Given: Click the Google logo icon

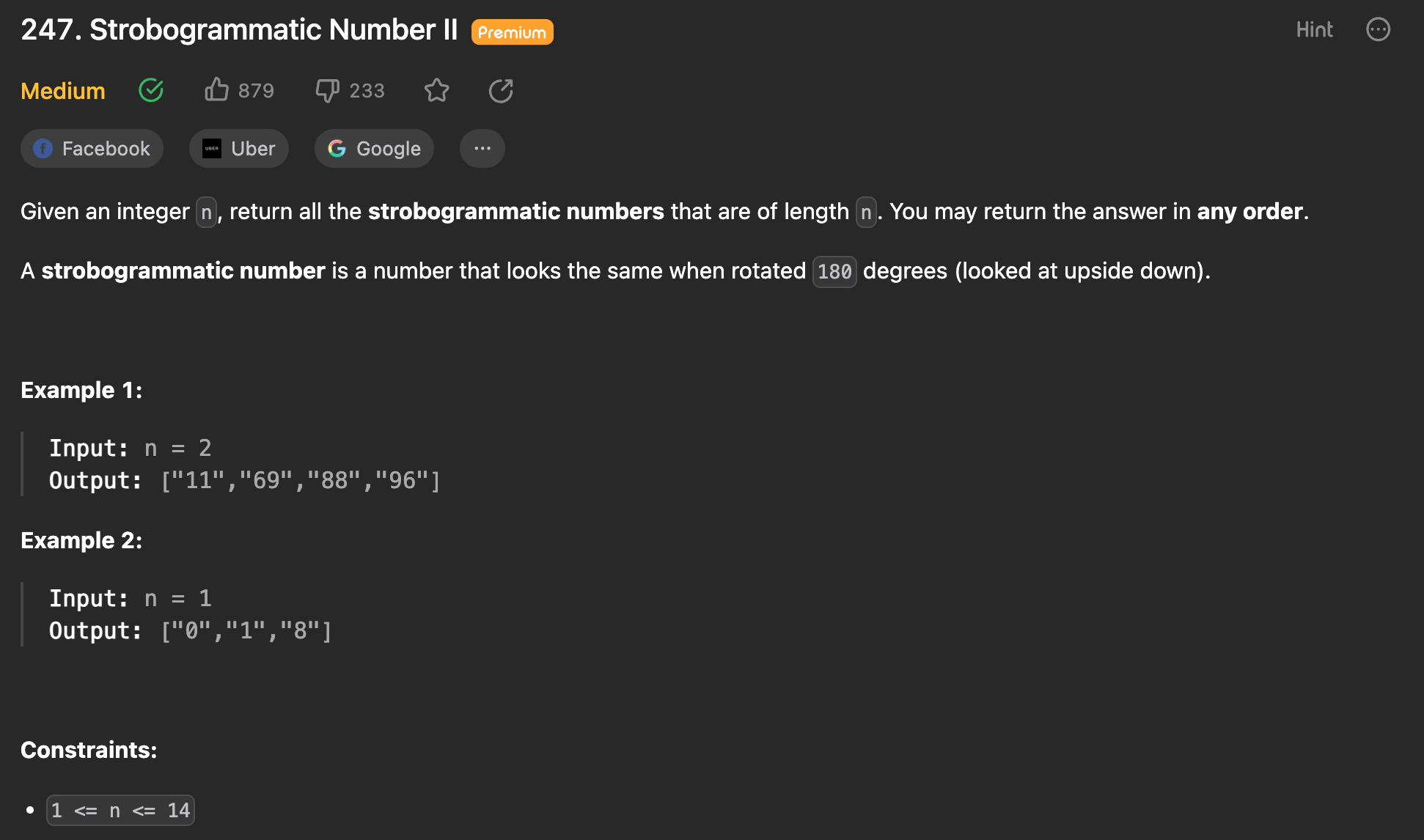Looking at the screenshot, I should [x=337, y=149].
